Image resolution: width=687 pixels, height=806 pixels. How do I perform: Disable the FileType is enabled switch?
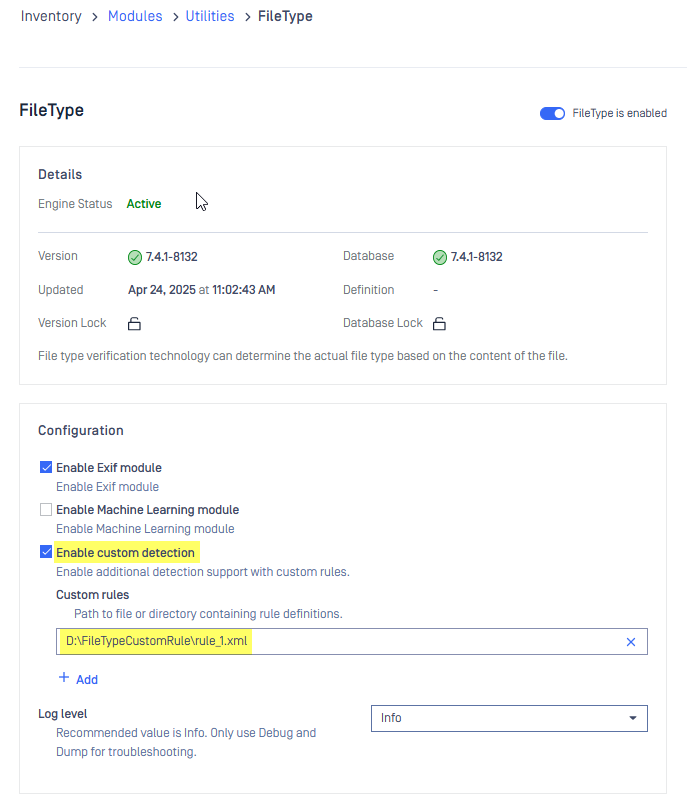(552, 113)
